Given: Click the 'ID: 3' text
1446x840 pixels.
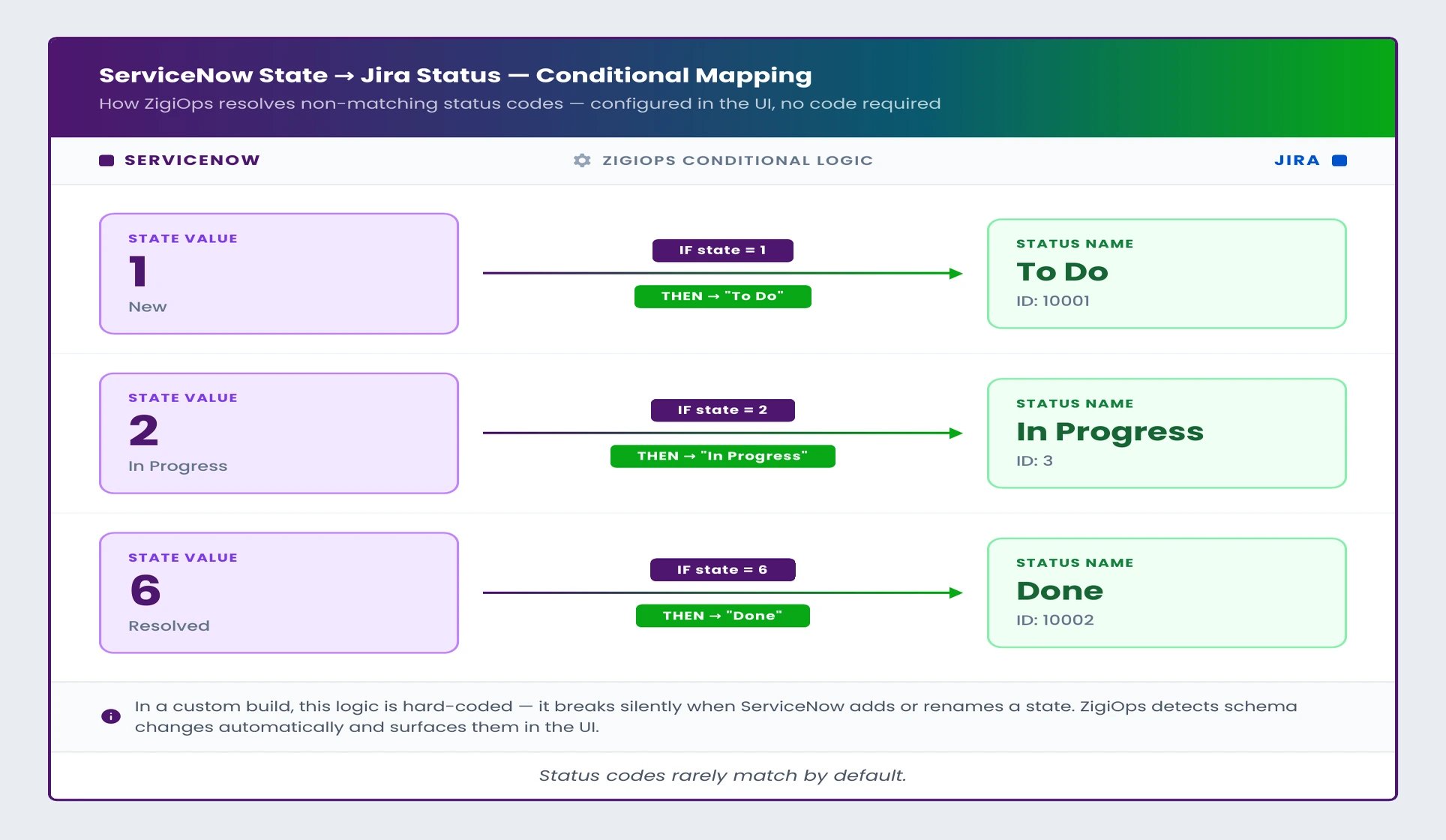Looking at the screenshot, I should point(1035,460).
